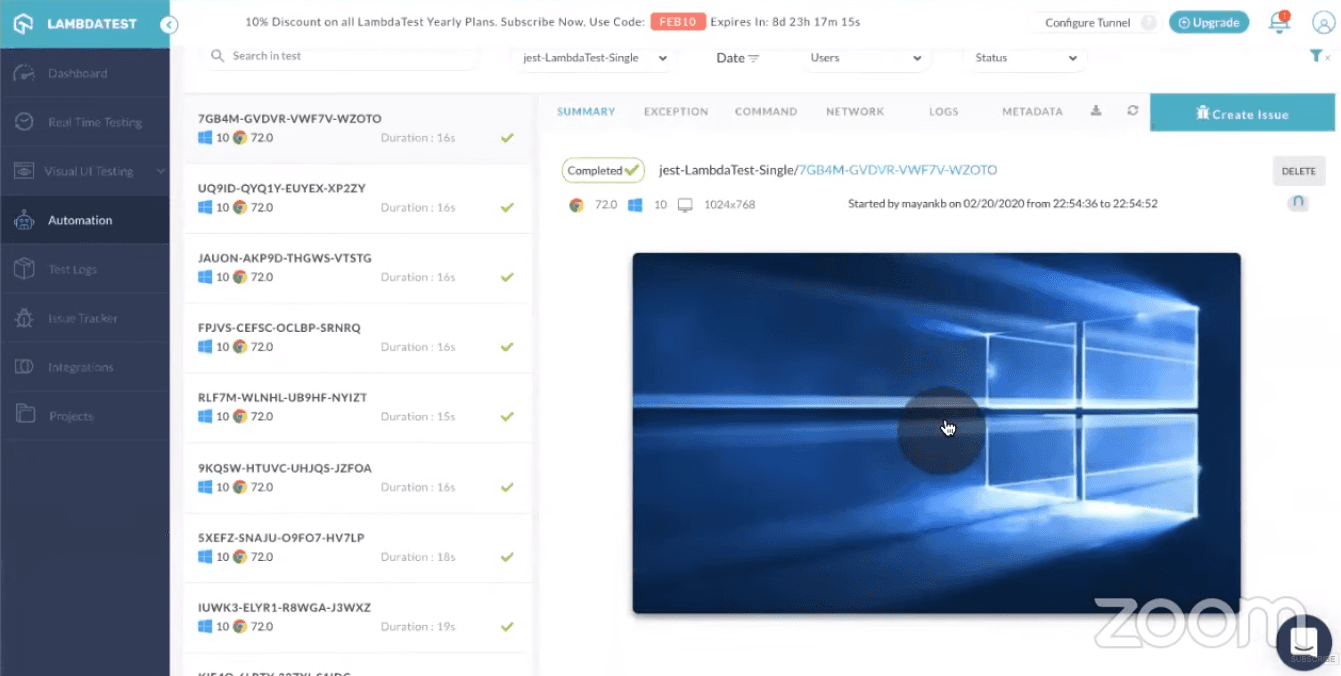
Task: Click the search icon in the test search bar
Action: coord(218,57)
